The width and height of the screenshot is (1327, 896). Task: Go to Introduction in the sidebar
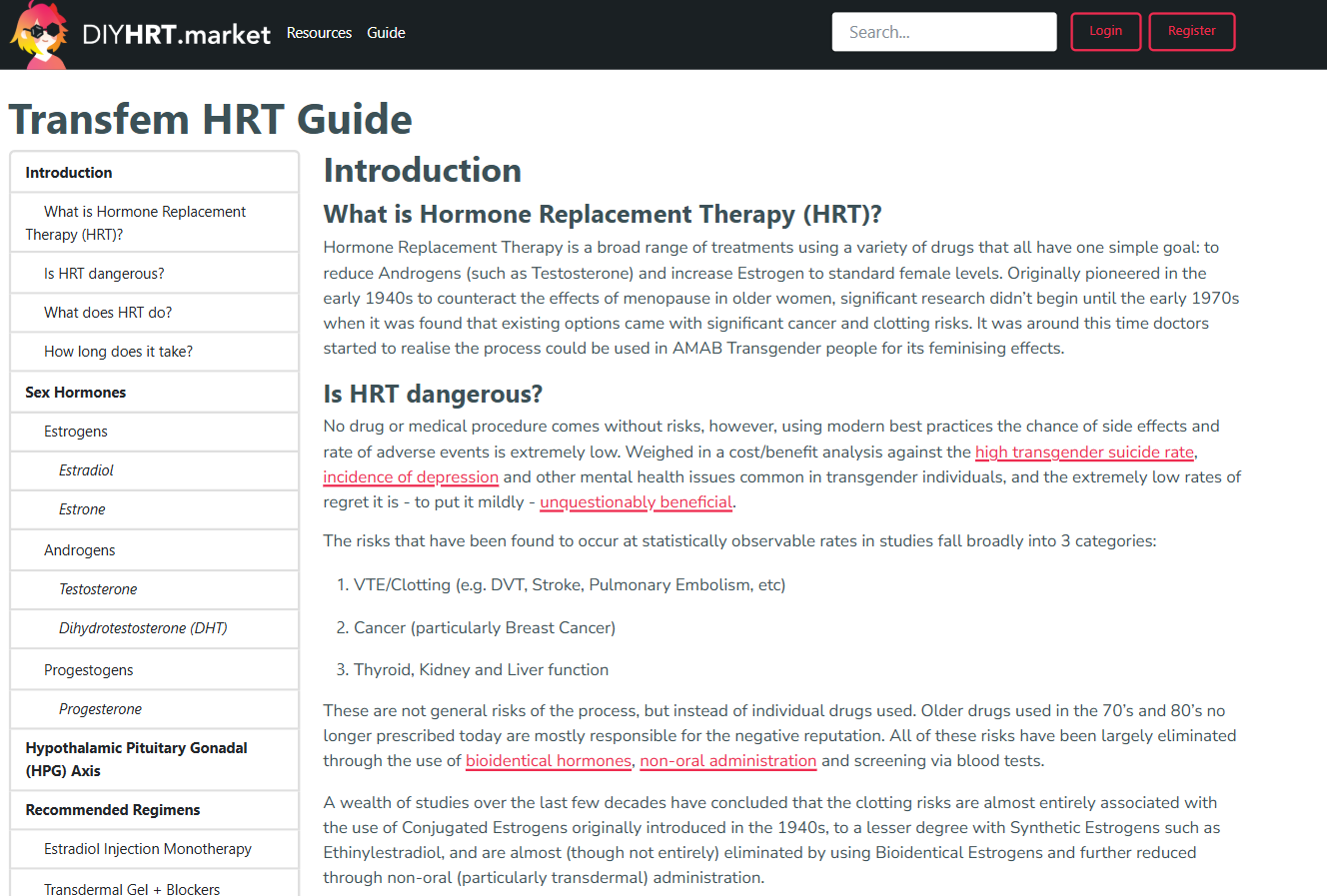69,173
